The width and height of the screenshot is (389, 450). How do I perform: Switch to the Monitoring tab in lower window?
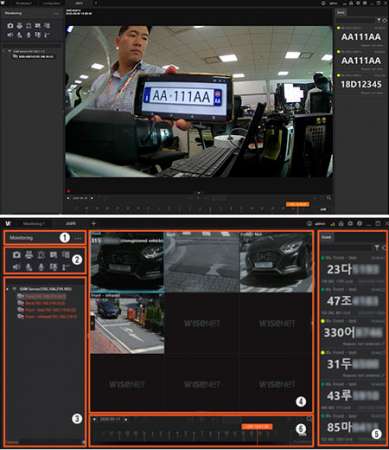34,223
